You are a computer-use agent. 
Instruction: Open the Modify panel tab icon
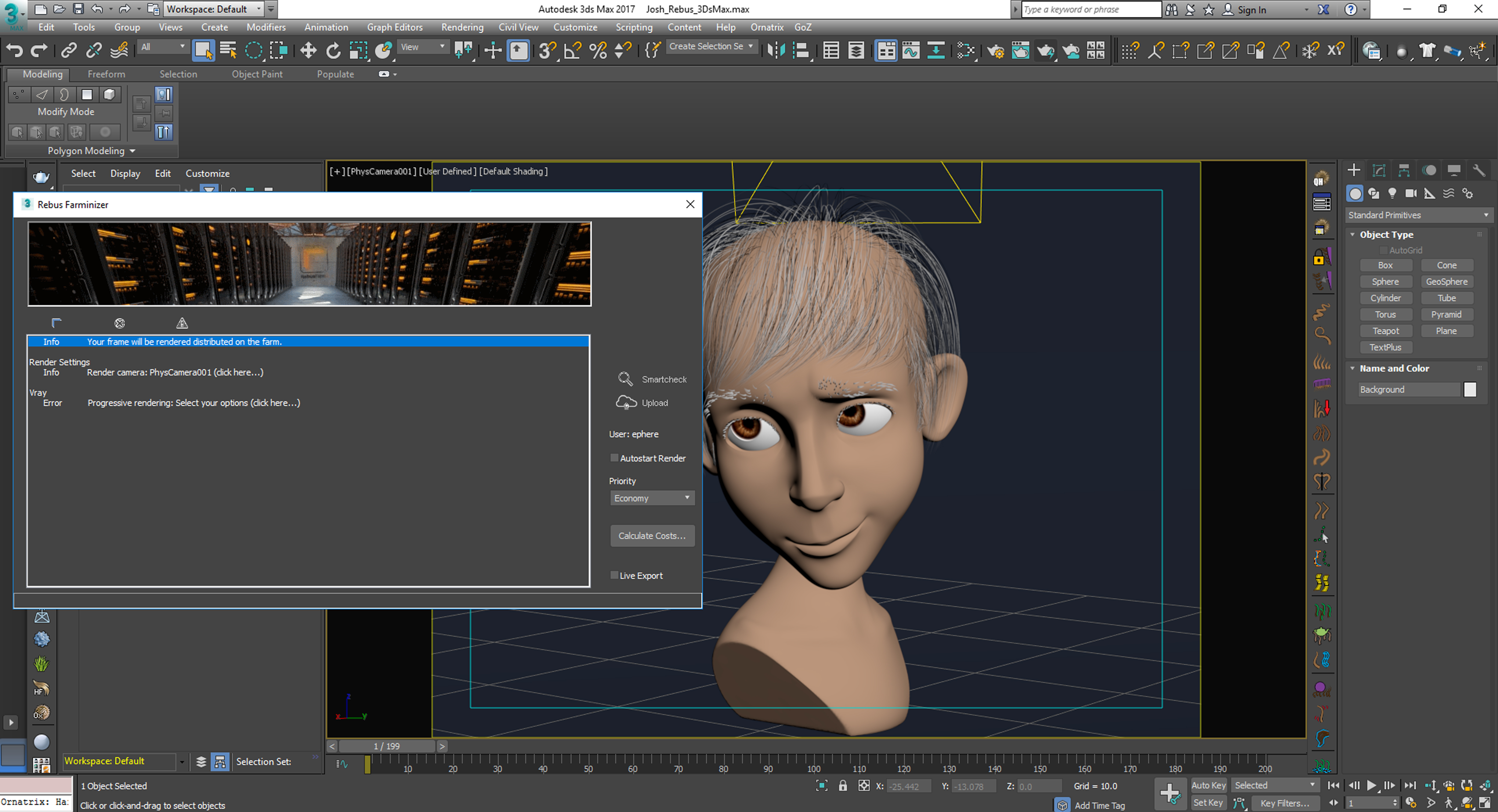pos(1379,170)
